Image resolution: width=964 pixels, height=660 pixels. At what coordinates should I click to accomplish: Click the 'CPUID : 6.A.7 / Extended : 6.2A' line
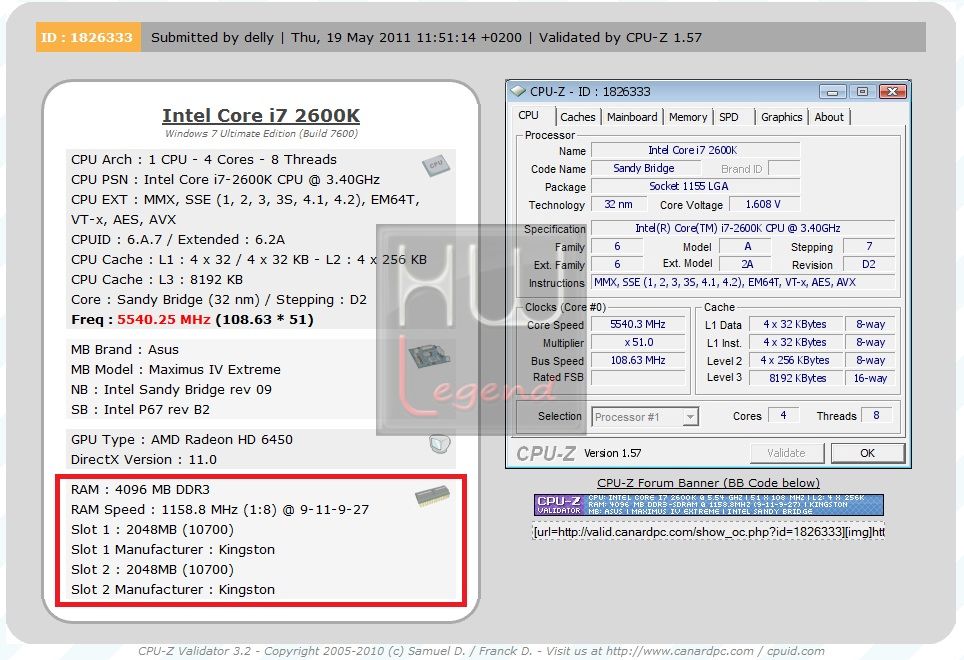pyautogui.click(x=178, y=240)
